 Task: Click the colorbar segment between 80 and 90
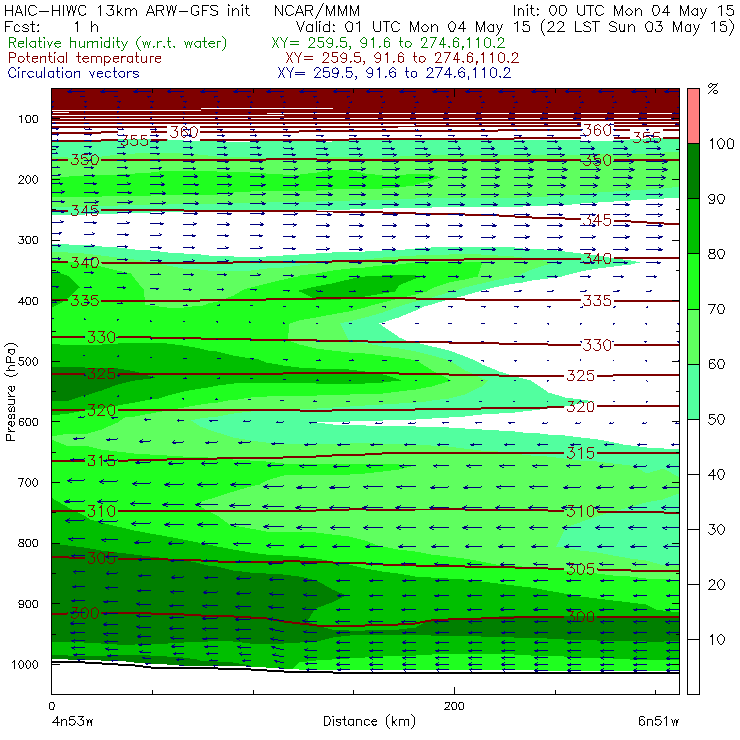693,226
